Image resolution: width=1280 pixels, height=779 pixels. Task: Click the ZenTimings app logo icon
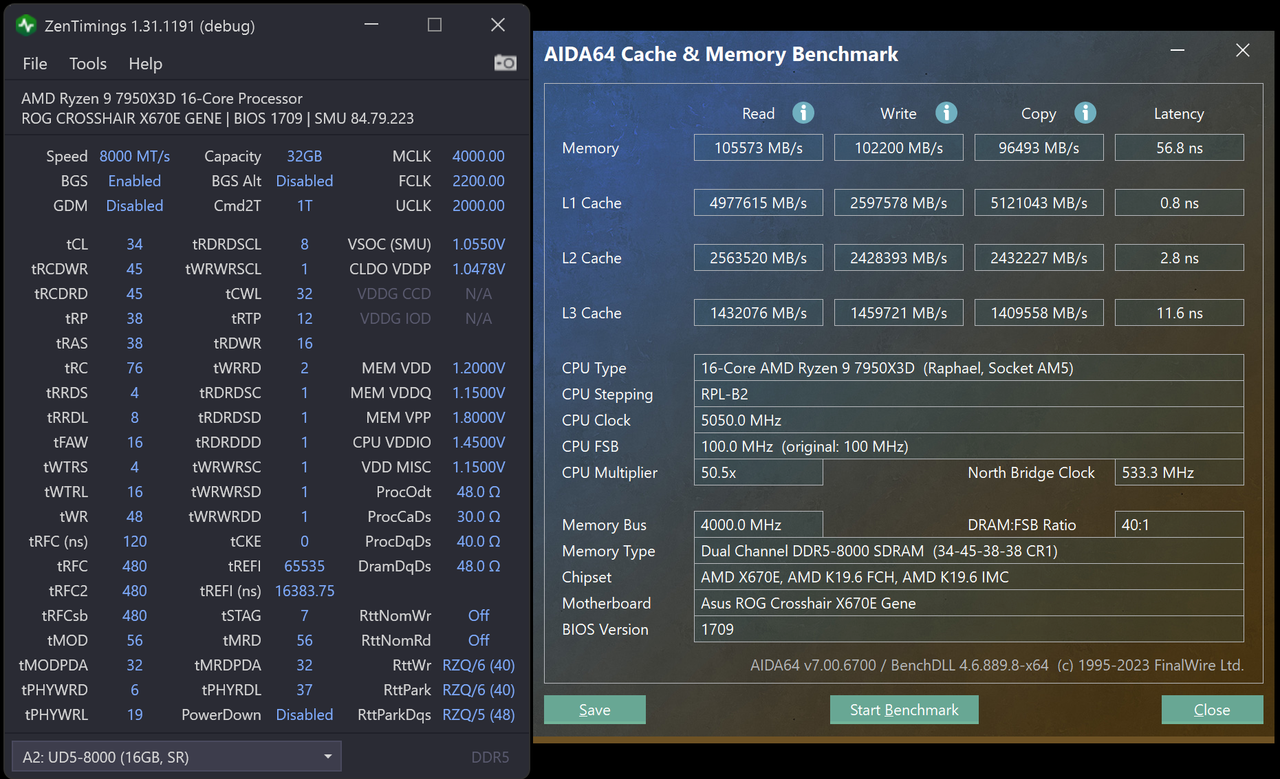(x=27, y=25)
